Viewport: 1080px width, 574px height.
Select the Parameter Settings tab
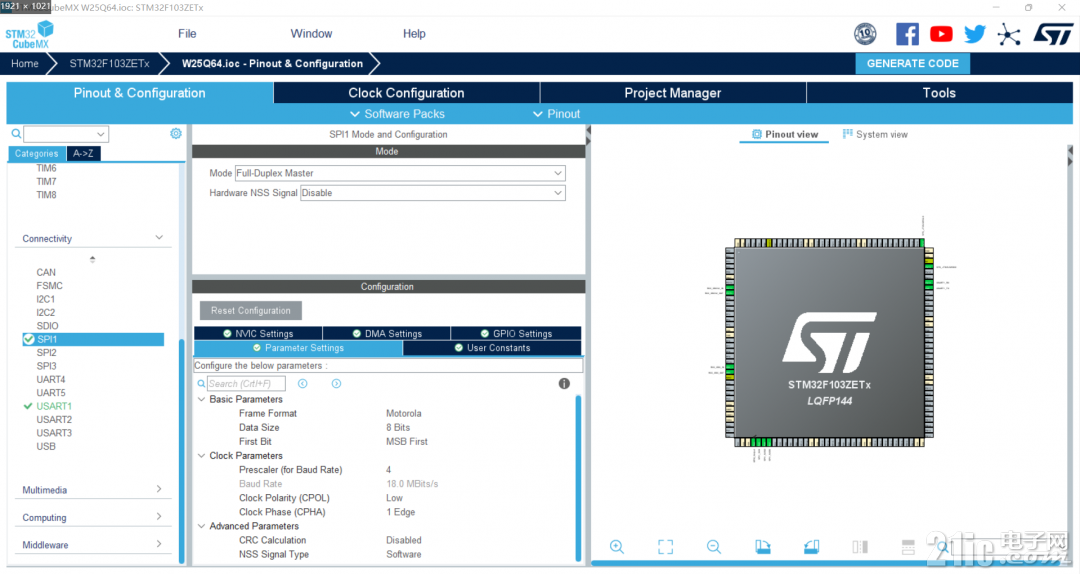coord(298,348)
